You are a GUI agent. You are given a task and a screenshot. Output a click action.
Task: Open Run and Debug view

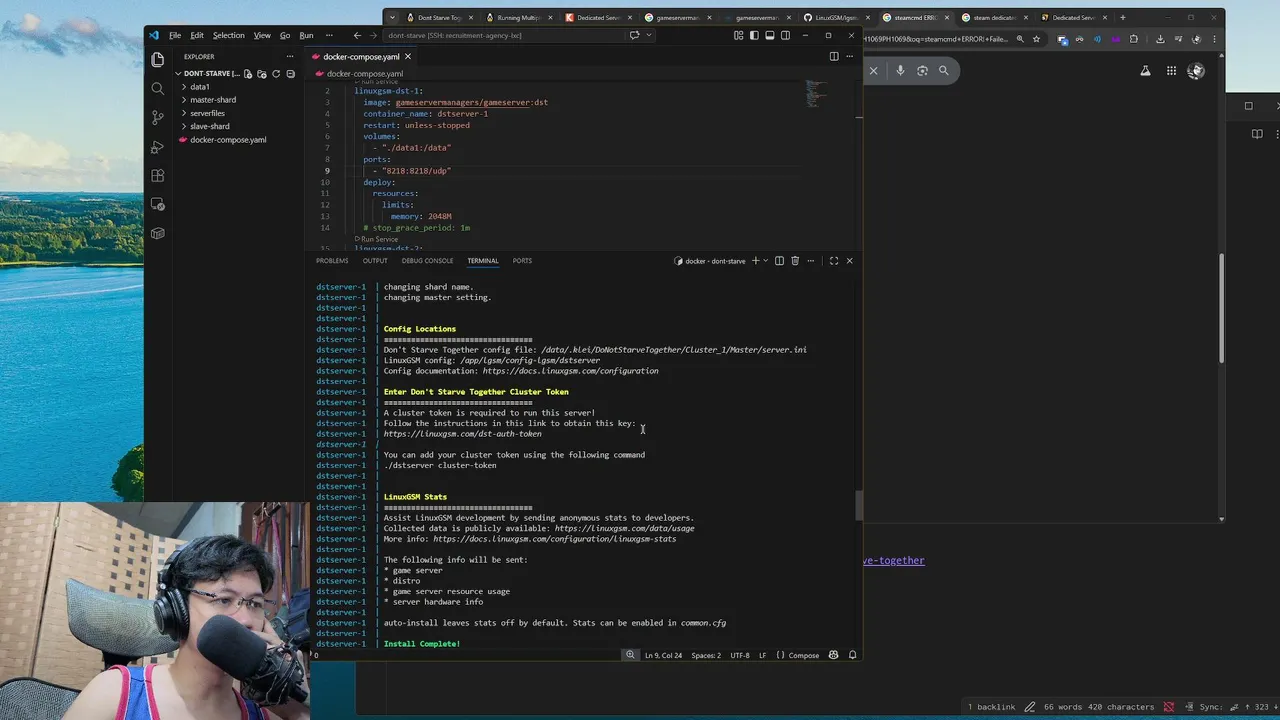157,147
